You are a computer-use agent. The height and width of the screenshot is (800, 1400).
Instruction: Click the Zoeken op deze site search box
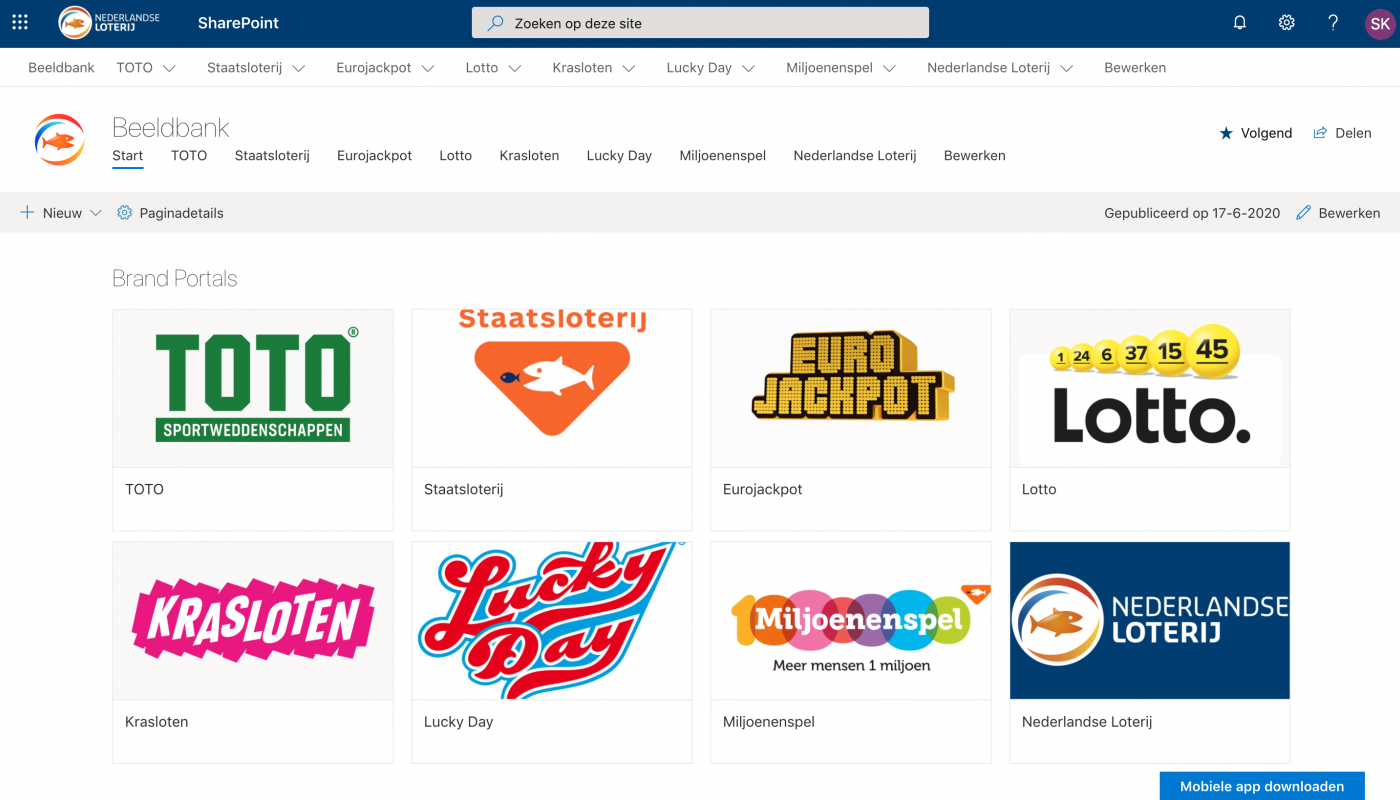click(x=700, y=23)
